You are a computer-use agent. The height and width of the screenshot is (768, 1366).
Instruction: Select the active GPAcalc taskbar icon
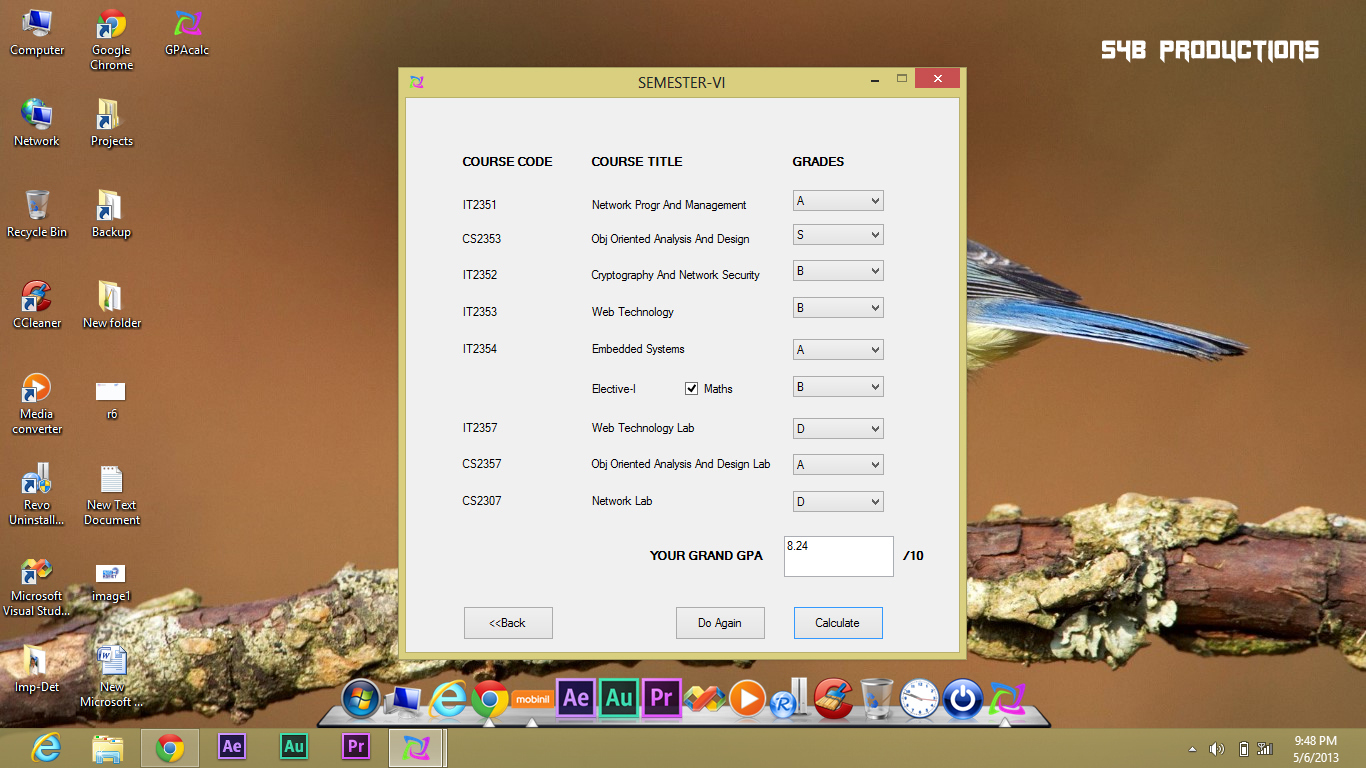tap(415, 747)
